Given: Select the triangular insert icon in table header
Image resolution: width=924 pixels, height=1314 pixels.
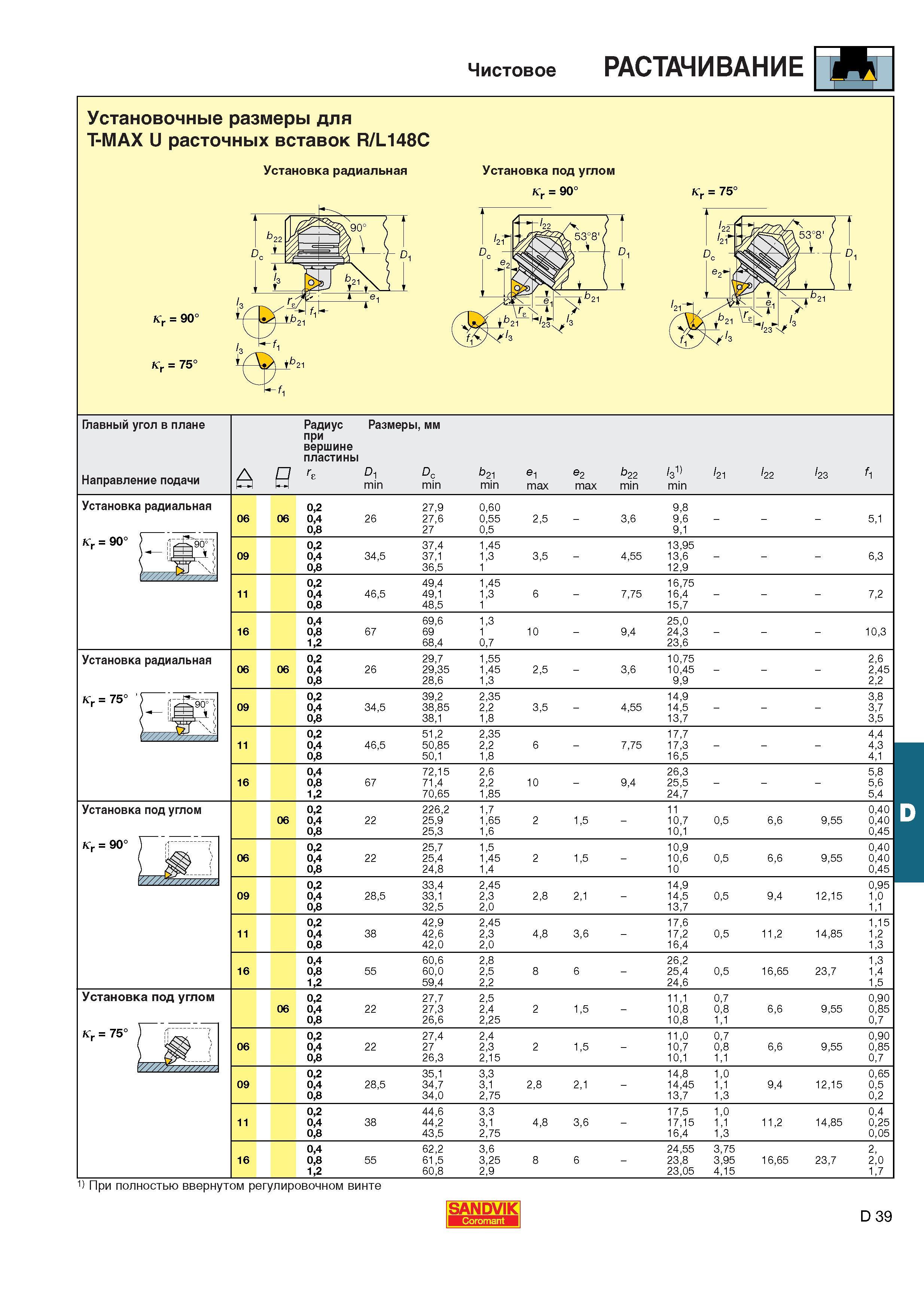Looking at the screenshot, I should tap(244, 478).
